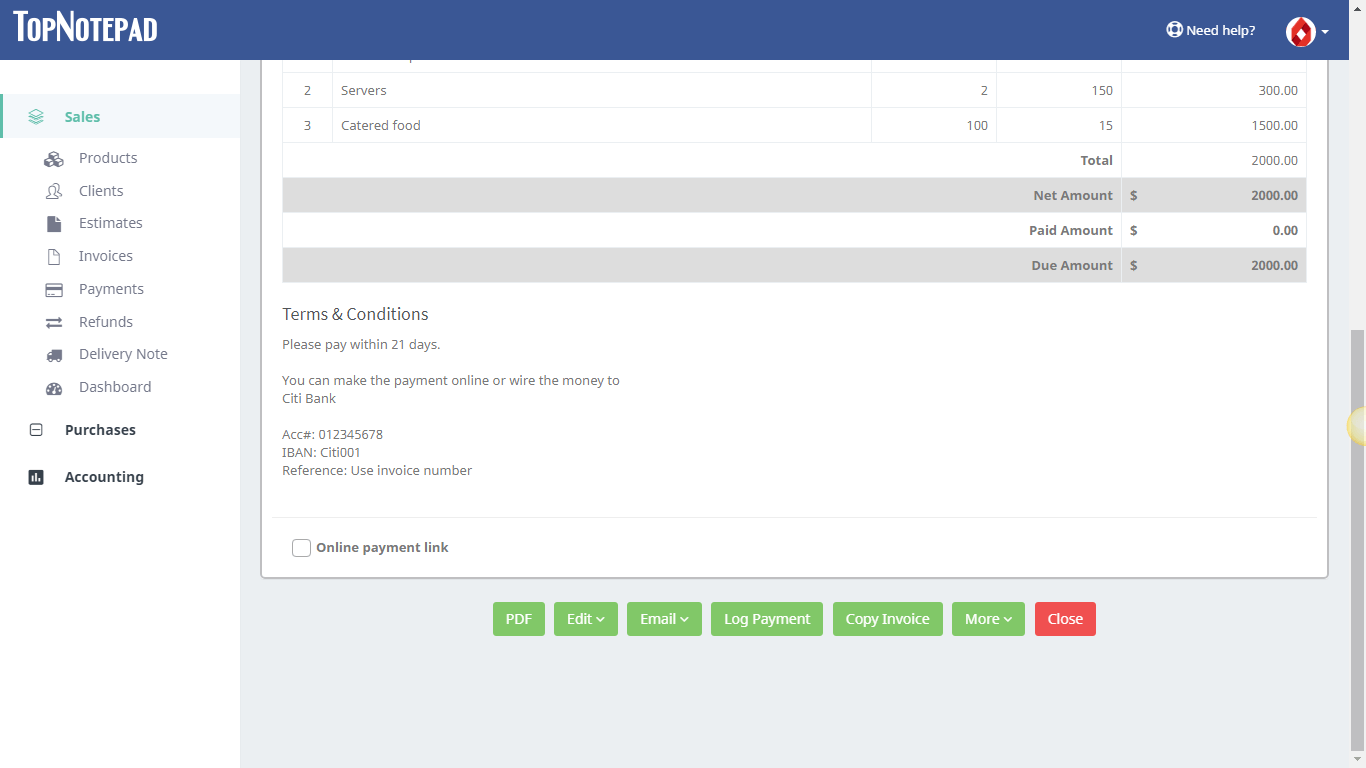Click the Purchases minus-box icon
Image resolution: width=1366 pixels, height=768 pixels.
click(36, 430)
